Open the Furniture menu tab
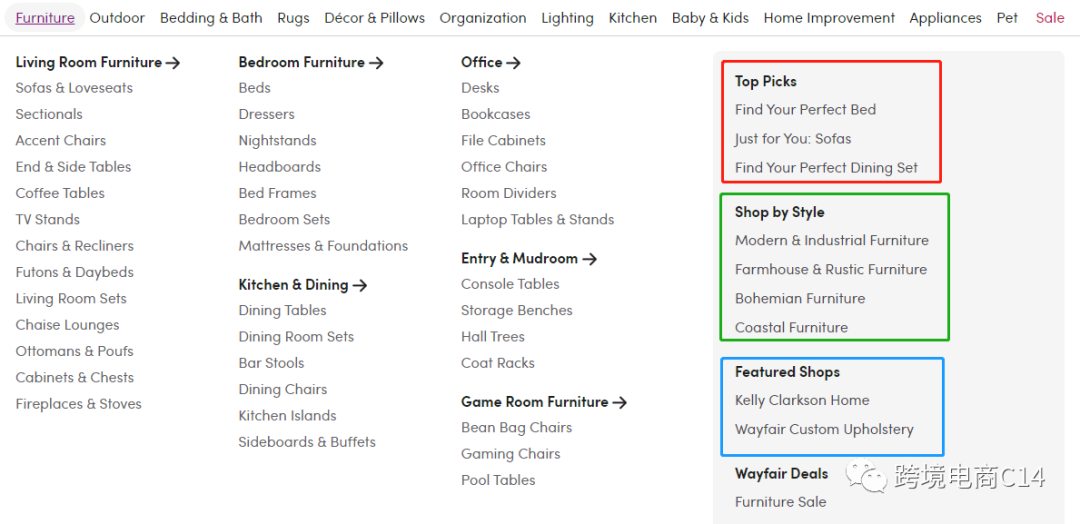The width and height of the screenshot is (1080, 524). [x=45, y=18]
